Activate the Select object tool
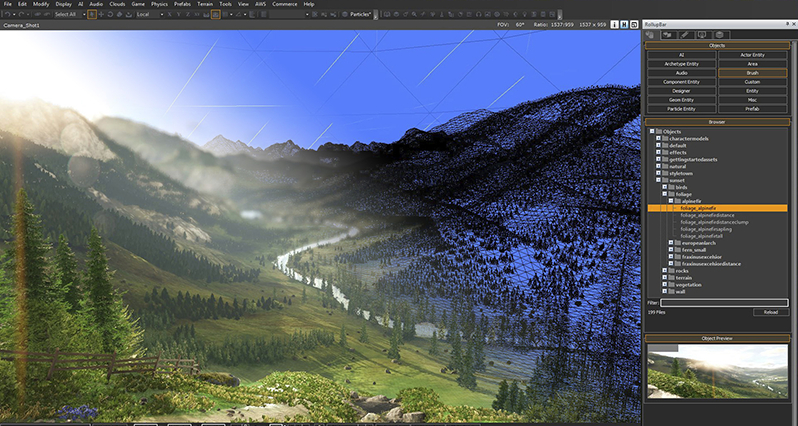Image resolution: width=798 pixels, height=426 pixels. (x=94, y=15)
